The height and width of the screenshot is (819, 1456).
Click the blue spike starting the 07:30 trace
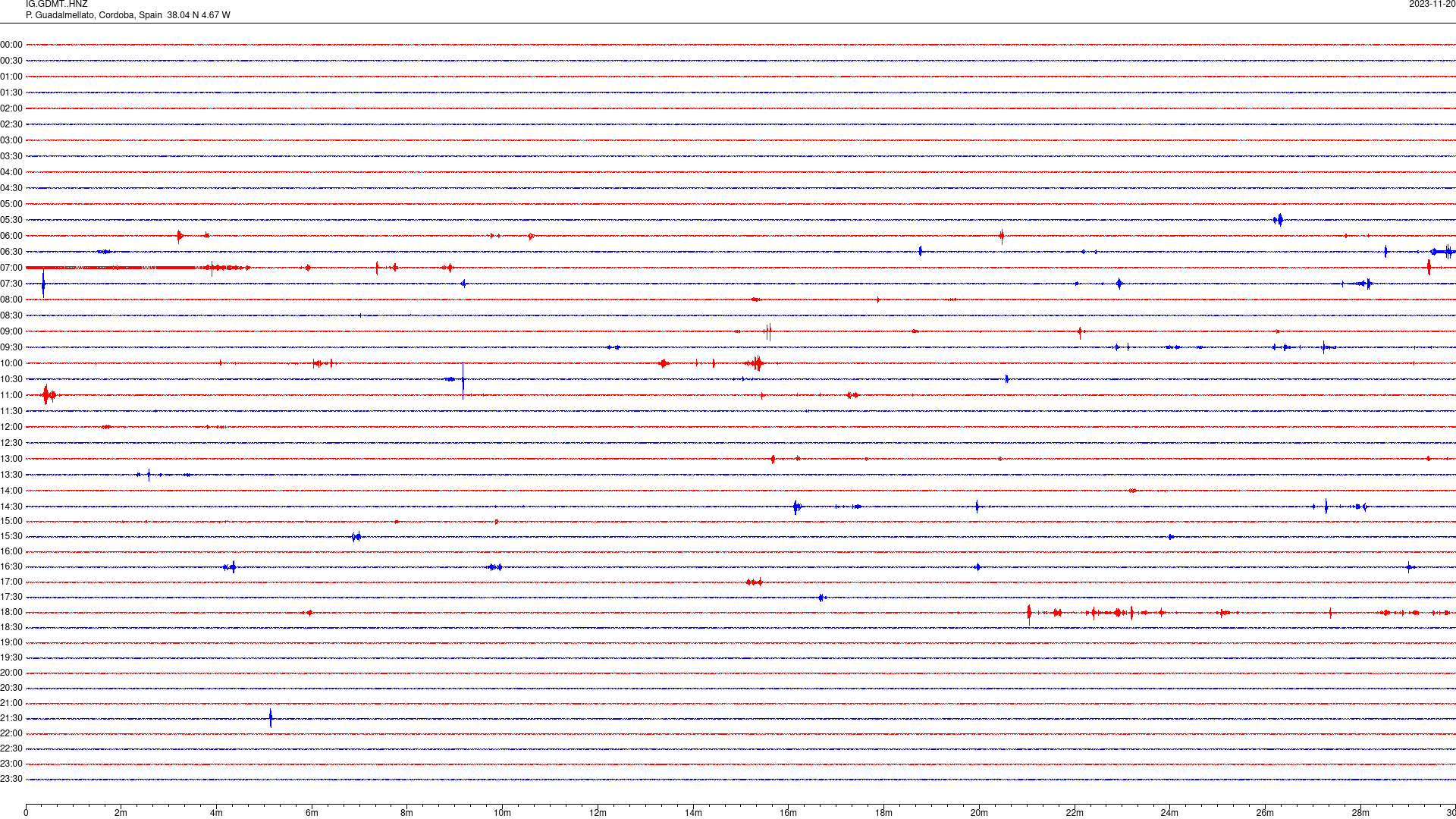tap(43, 283)
